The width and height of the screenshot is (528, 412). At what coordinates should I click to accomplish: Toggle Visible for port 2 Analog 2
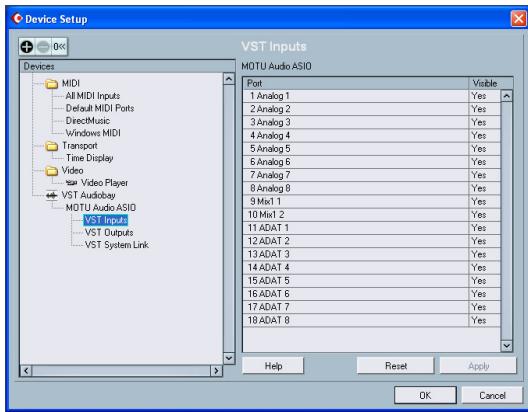click(x=478, y=109)
